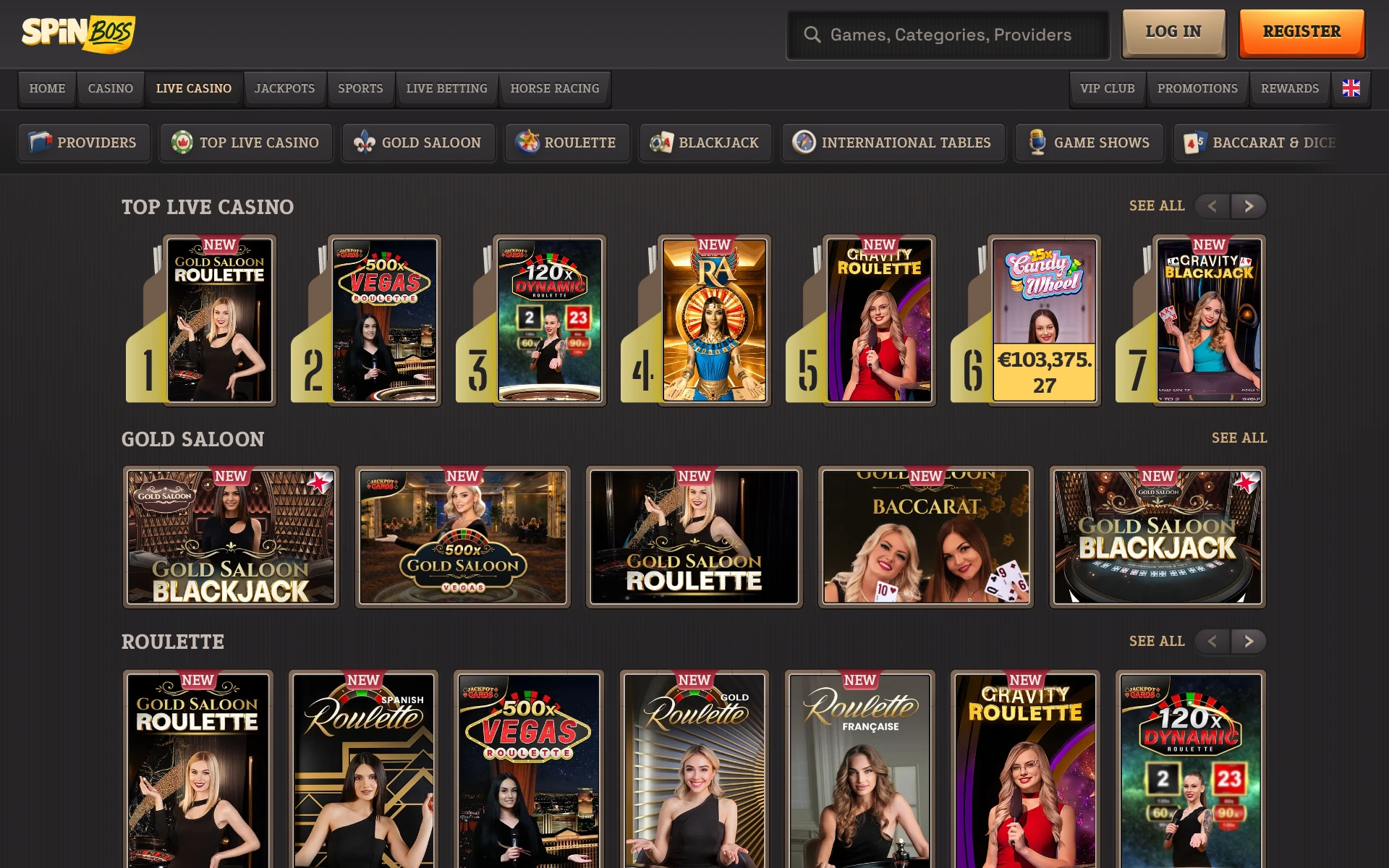Screen dimensions: 1389x868
Task: Open rank 7 Gravity Blackjack game
Action: (1210, 320)
